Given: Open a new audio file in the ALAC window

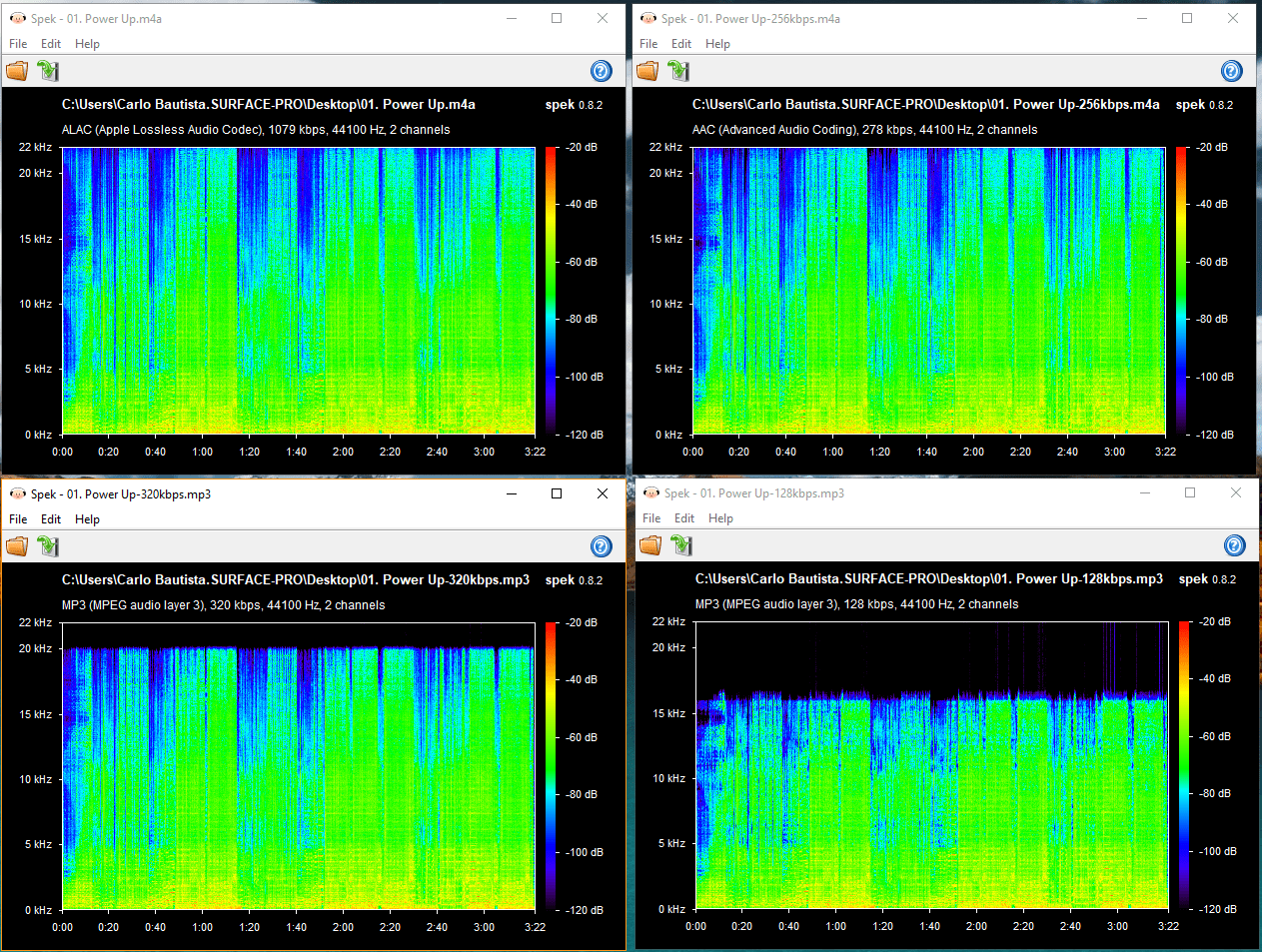Looking at the screenshot, I should point(17,71).
